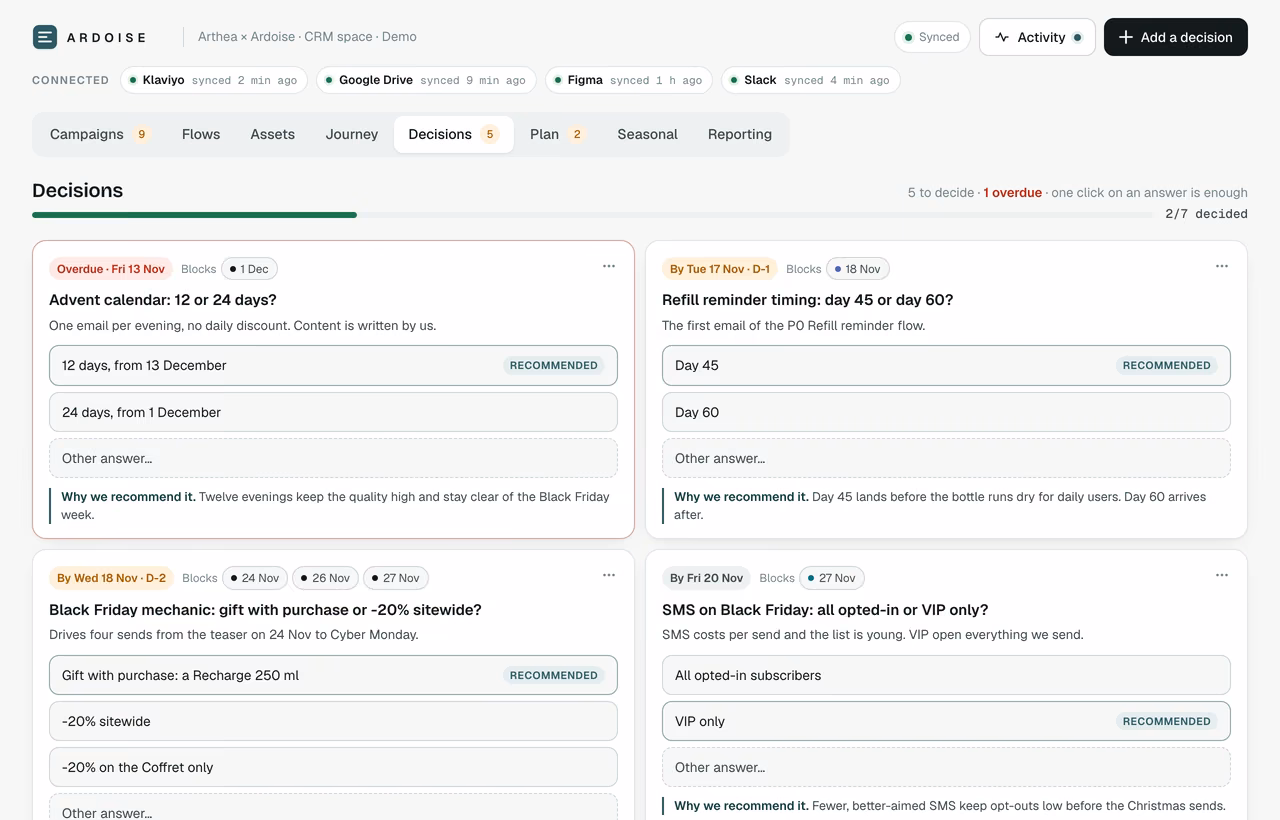Viewport: 1280px width, 820px height.
Task: Pick the -20% sitewide option
Action: 333,721
